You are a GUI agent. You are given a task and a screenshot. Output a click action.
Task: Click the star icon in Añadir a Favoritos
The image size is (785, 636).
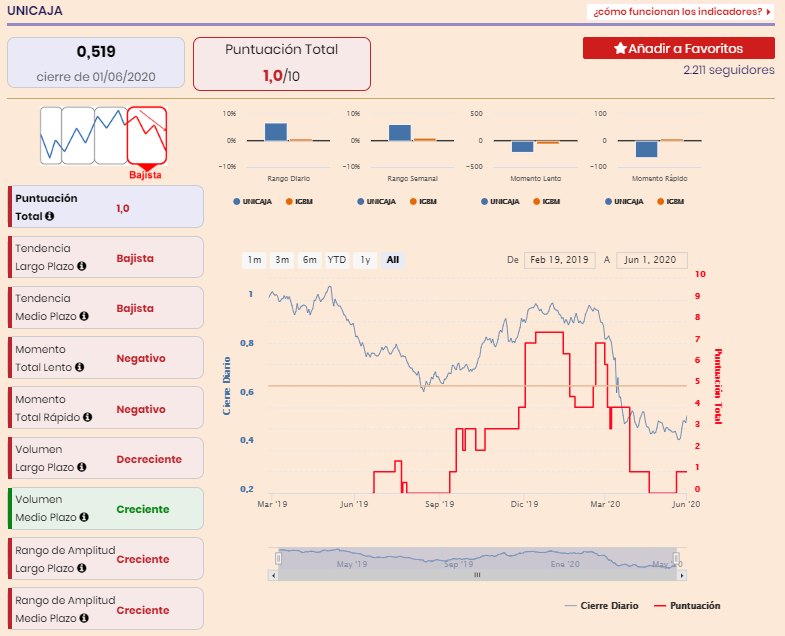click(x=620, y=48)
